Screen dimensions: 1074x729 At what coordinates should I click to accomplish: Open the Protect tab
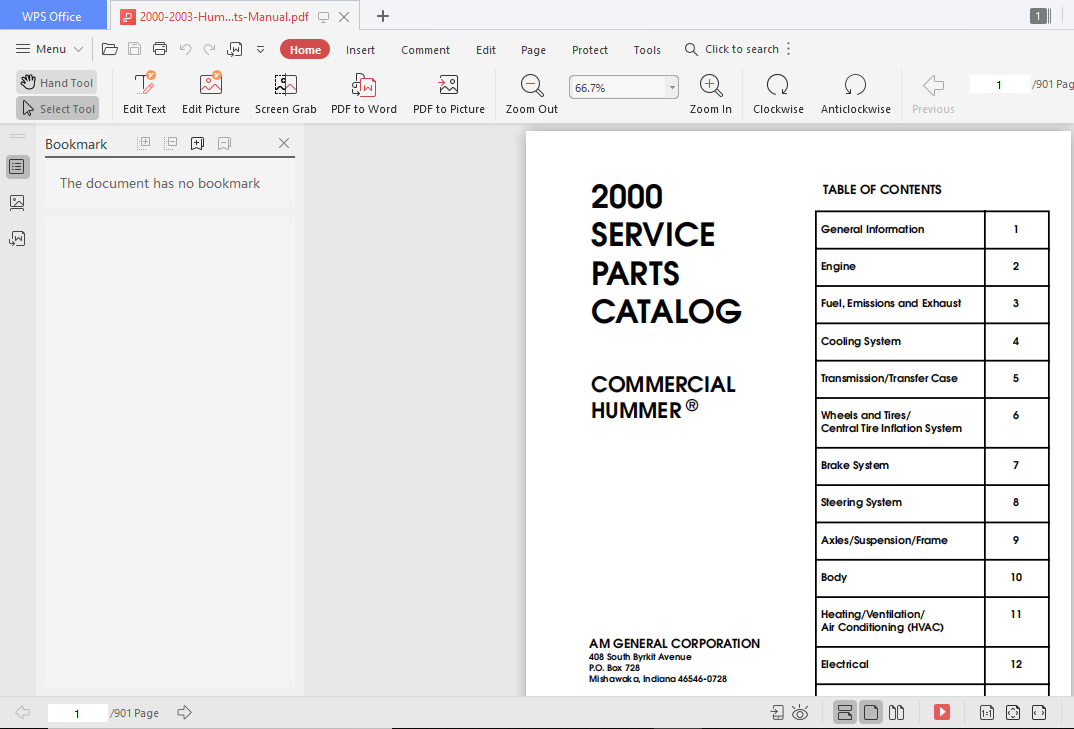(x=590, y=50)
